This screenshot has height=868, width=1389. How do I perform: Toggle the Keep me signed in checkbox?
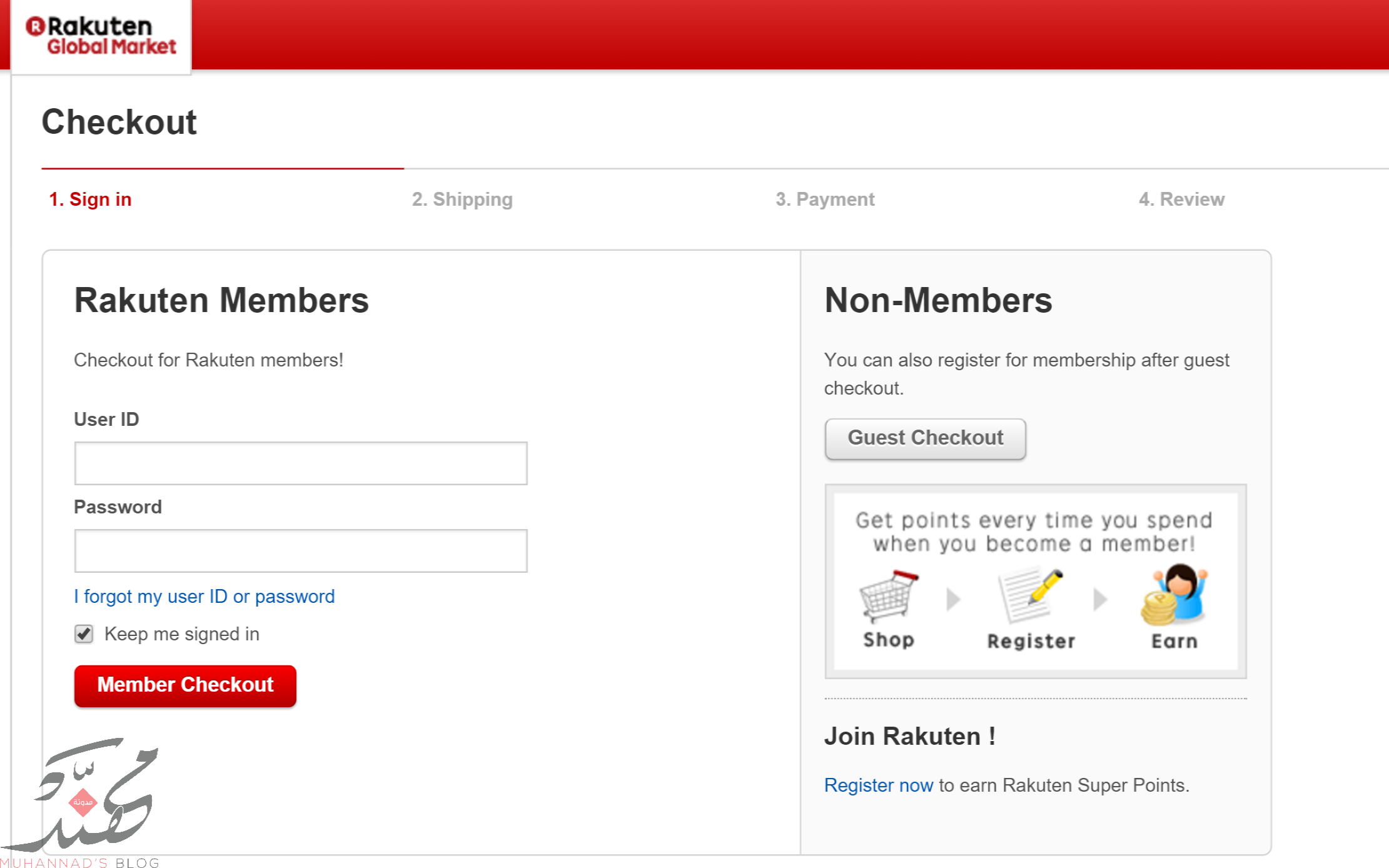point(84,634)
